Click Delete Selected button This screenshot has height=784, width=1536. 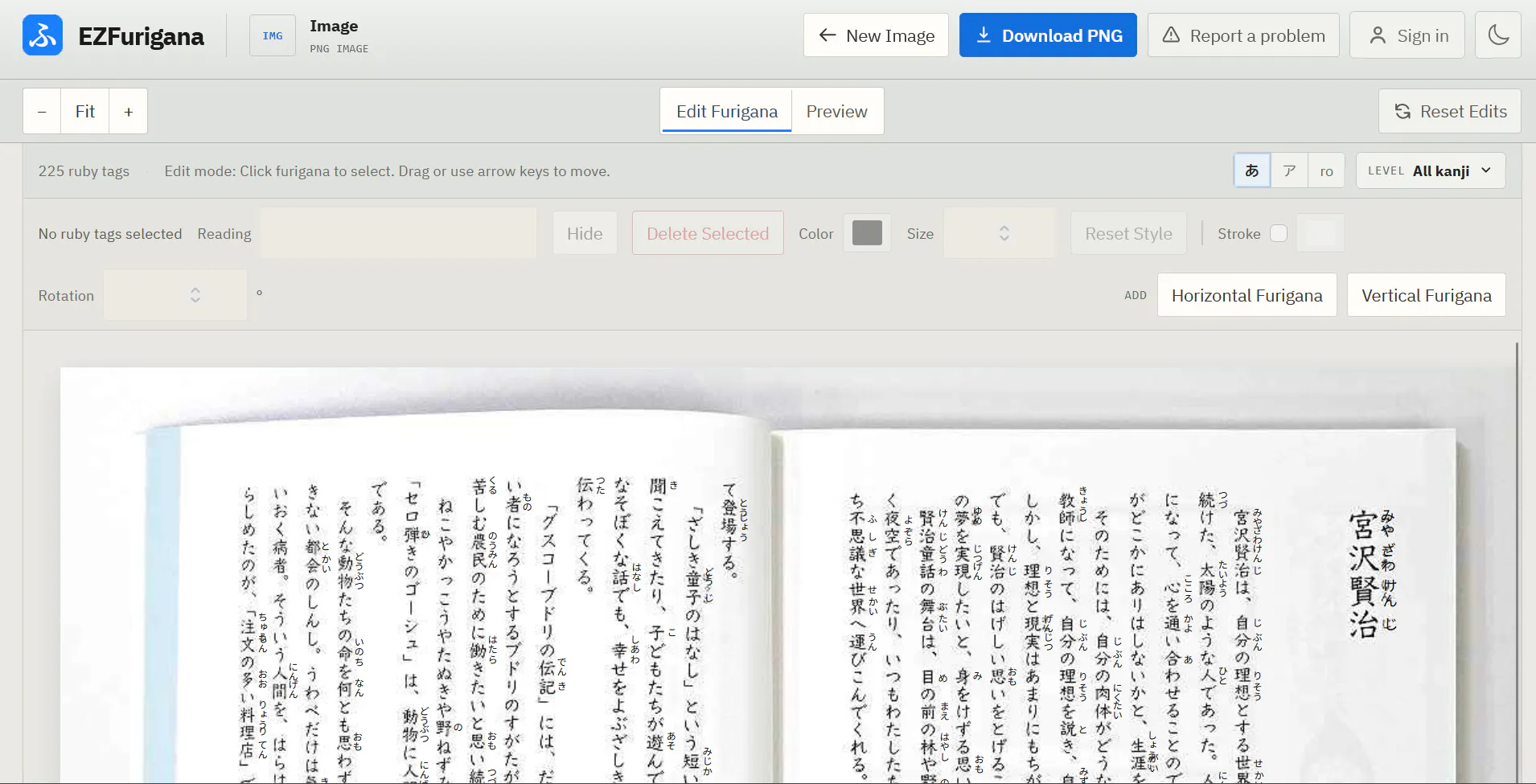coord(708,233)
